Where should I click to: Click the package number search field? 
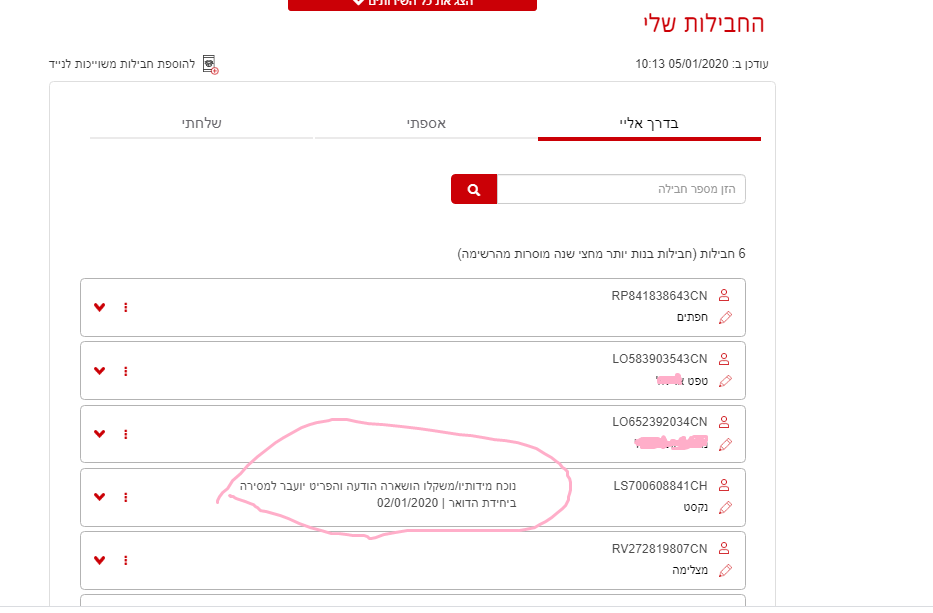[x=620, y=188]
